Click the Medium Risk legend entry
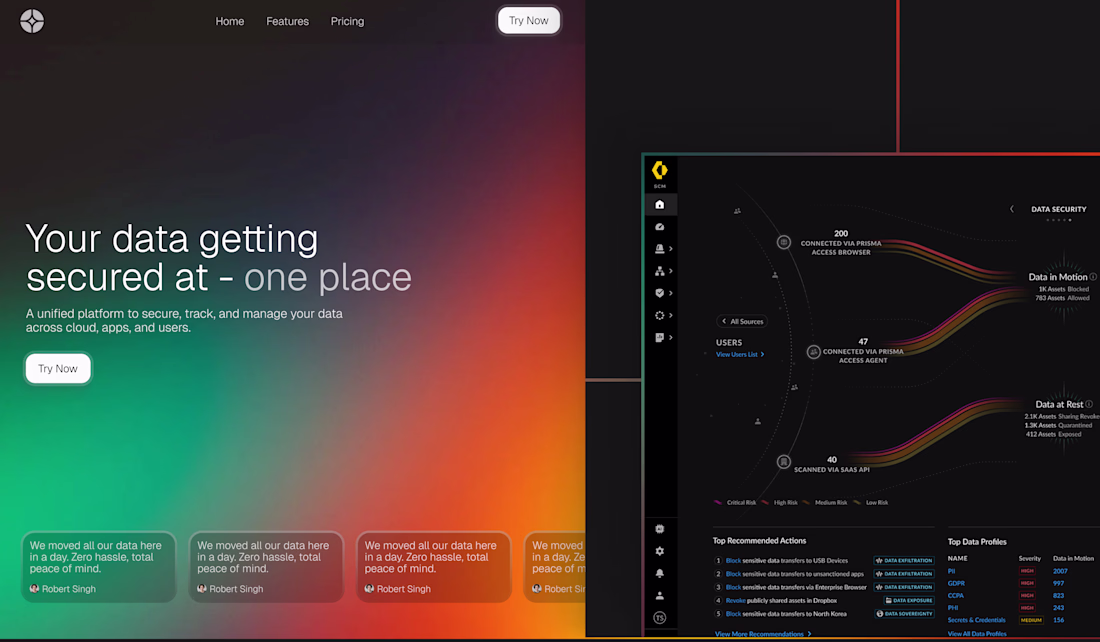The width and height of the screenshot is (1100, 642). pyautogui.click(x=825, y=502)
